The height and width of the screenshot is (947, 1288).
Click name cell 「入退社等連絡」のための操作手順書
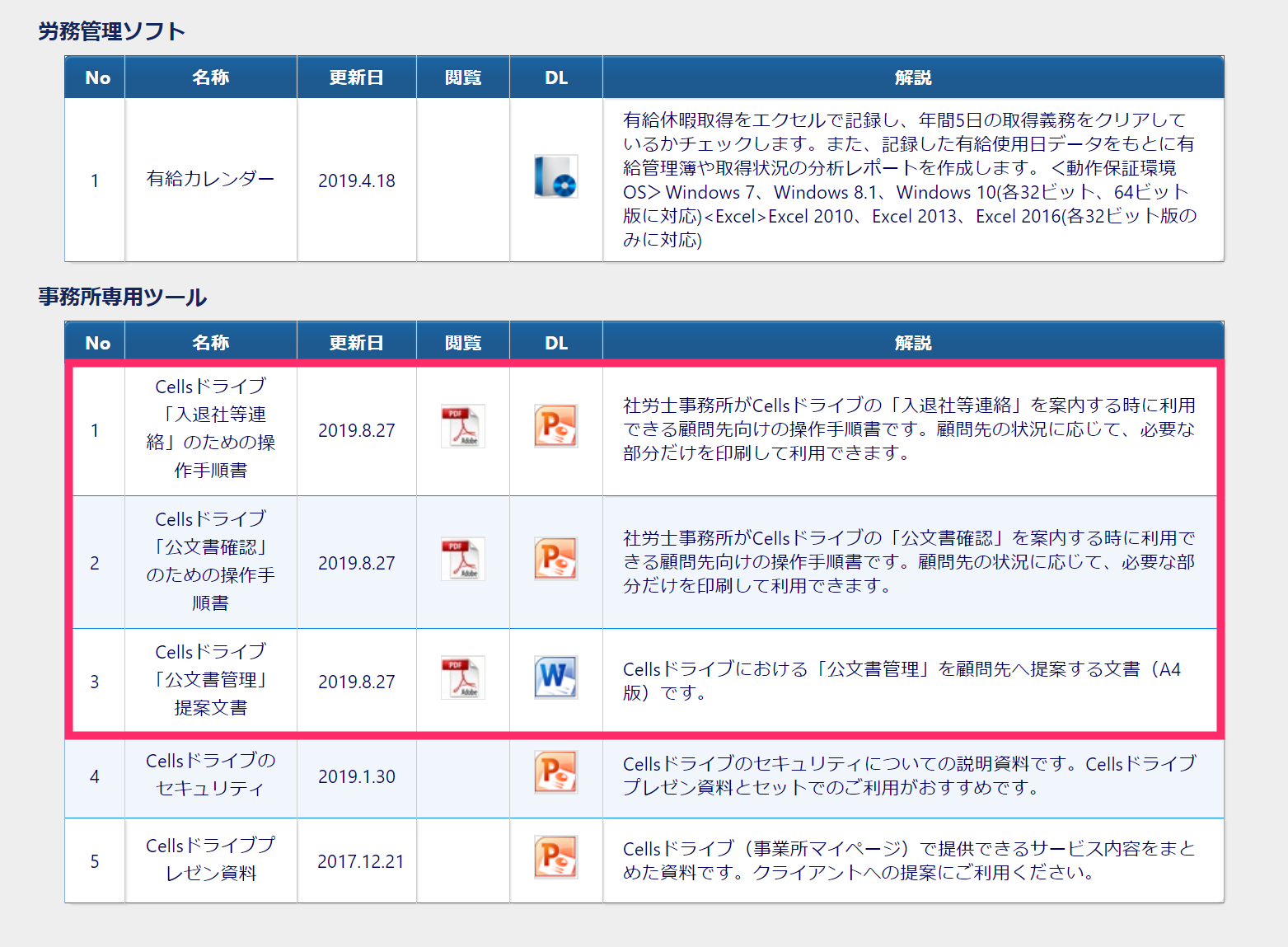(211, 429)
